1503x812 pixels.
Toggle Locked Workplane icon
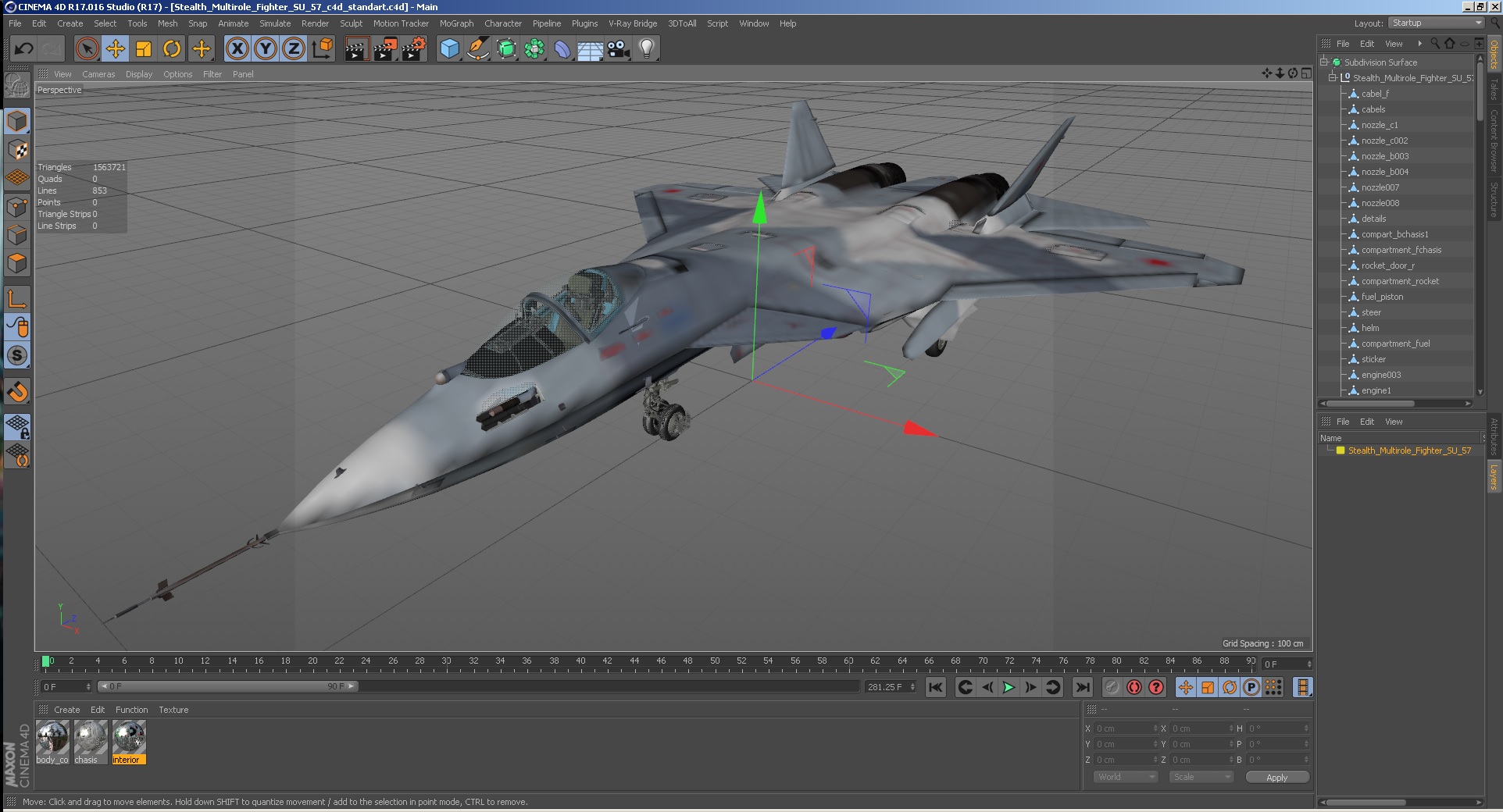click(x=17, y=426)
